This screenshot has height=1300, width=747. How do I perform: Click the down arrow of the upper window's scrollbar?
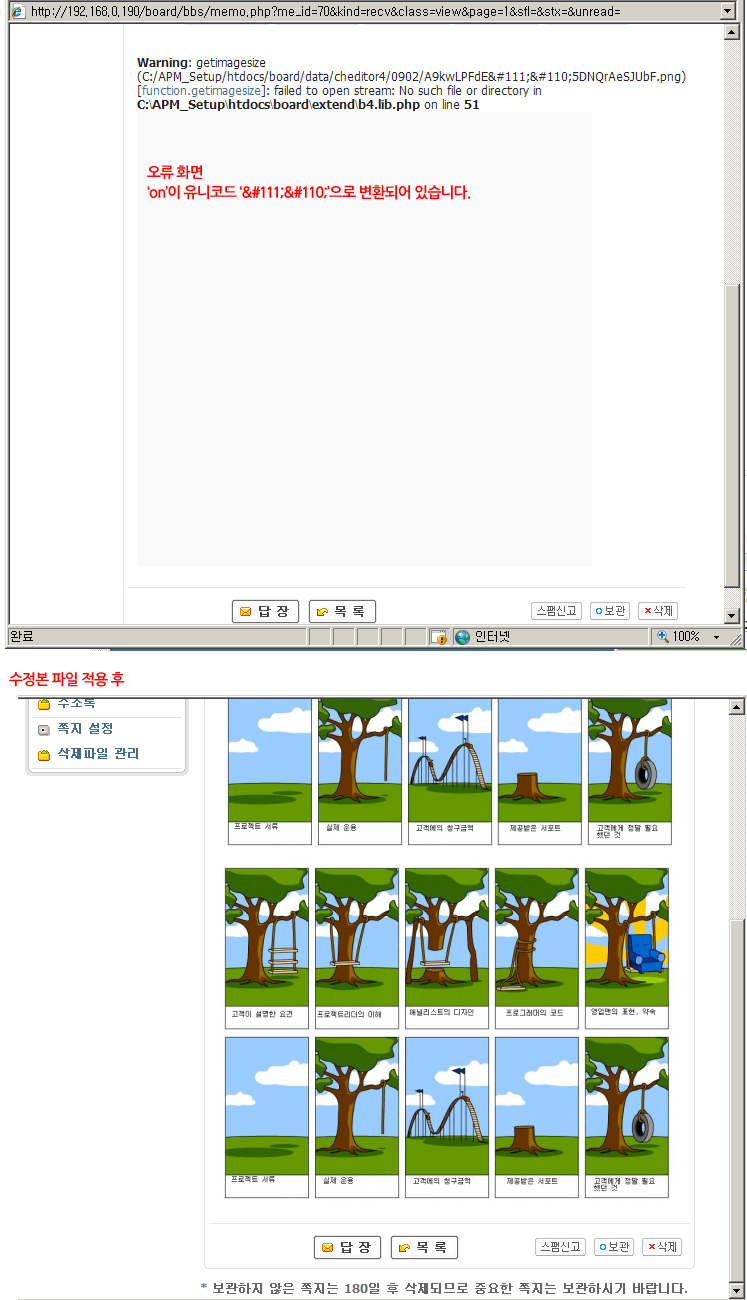coord(732,616)
